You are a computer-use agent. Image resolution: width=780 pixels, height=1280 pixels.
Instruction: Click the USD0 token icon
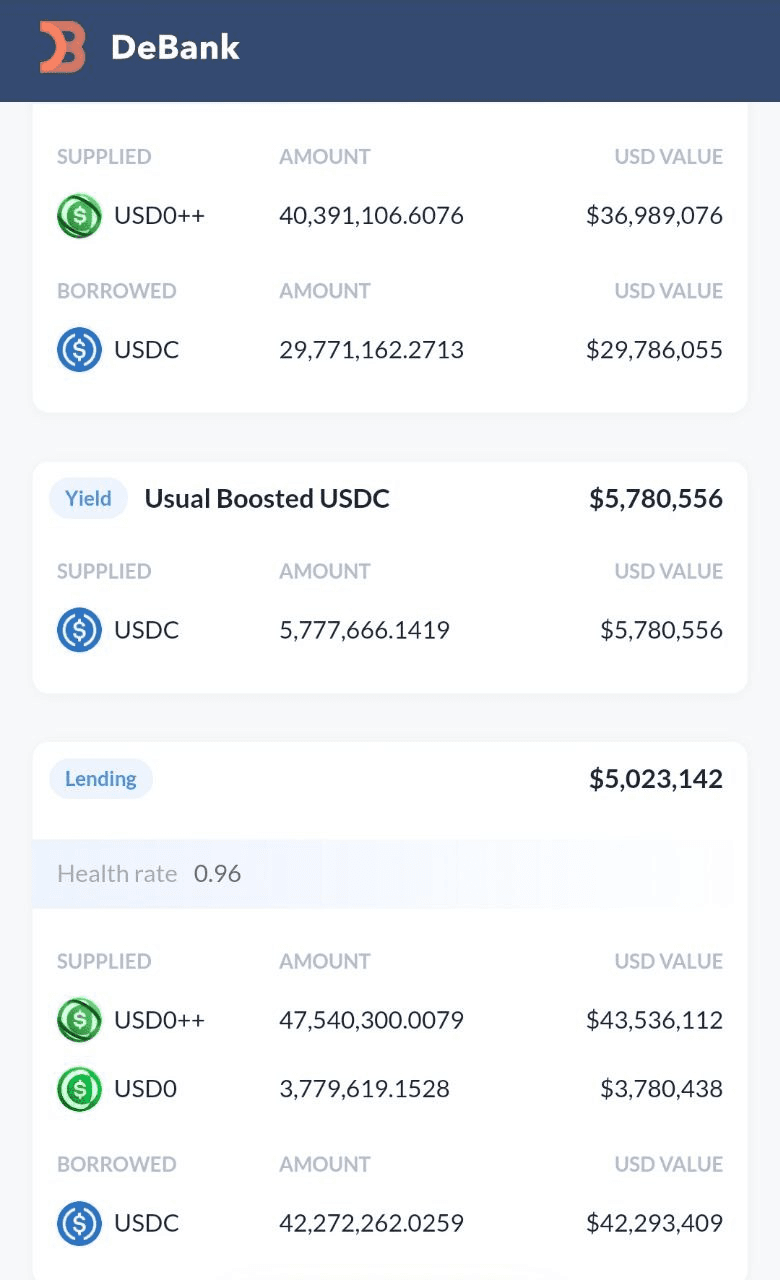(x=79, y=1088)
